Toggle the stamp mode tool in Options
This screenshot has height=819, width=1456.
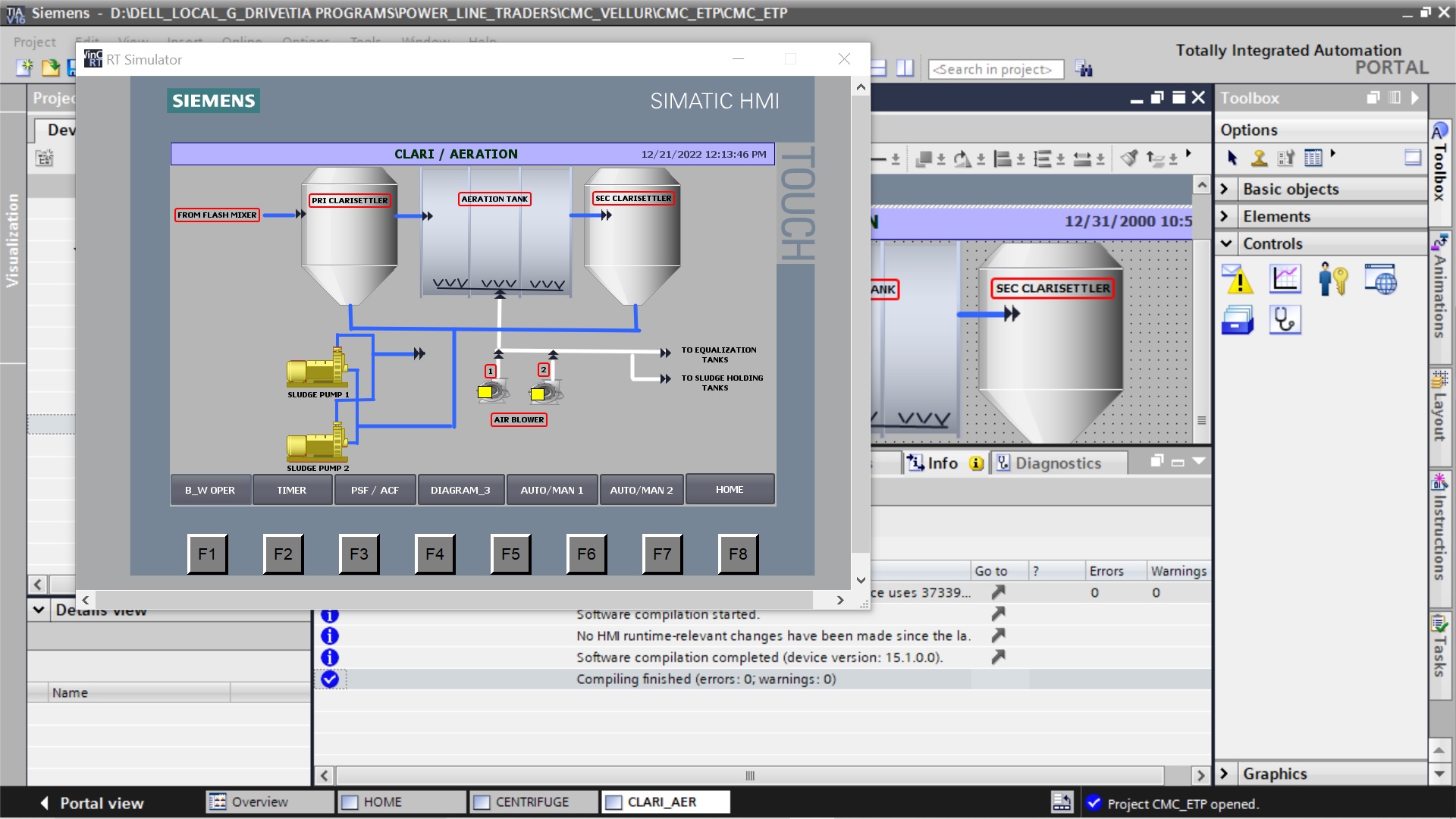pos(1259,158)
